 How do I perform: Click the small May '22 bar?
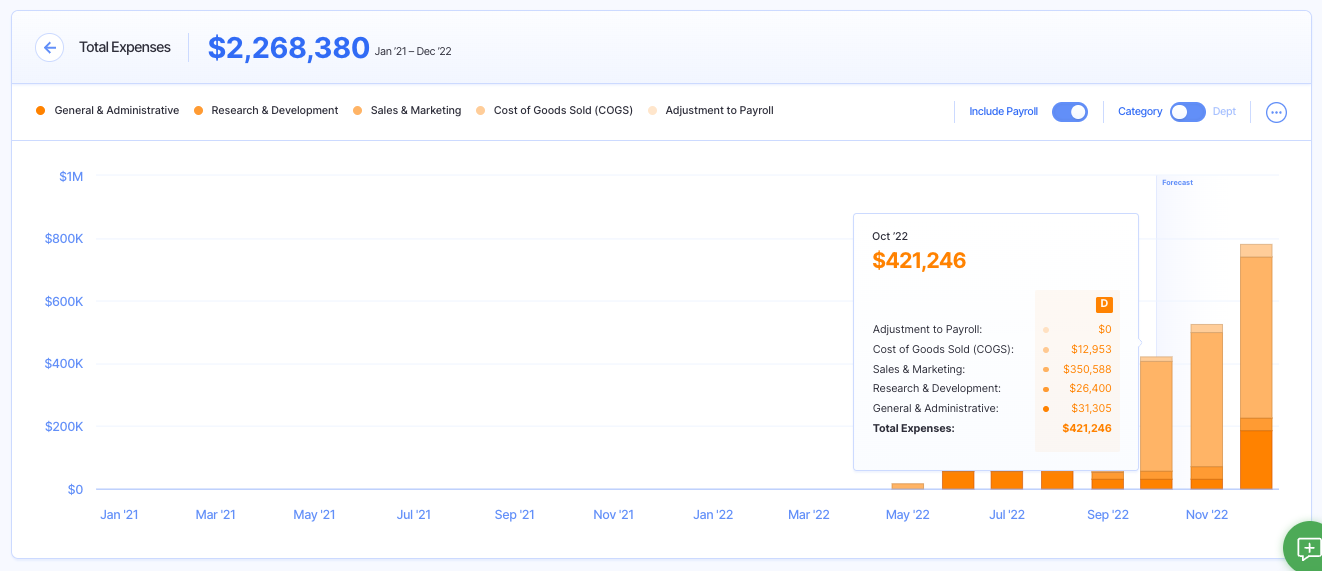[907, 486]
